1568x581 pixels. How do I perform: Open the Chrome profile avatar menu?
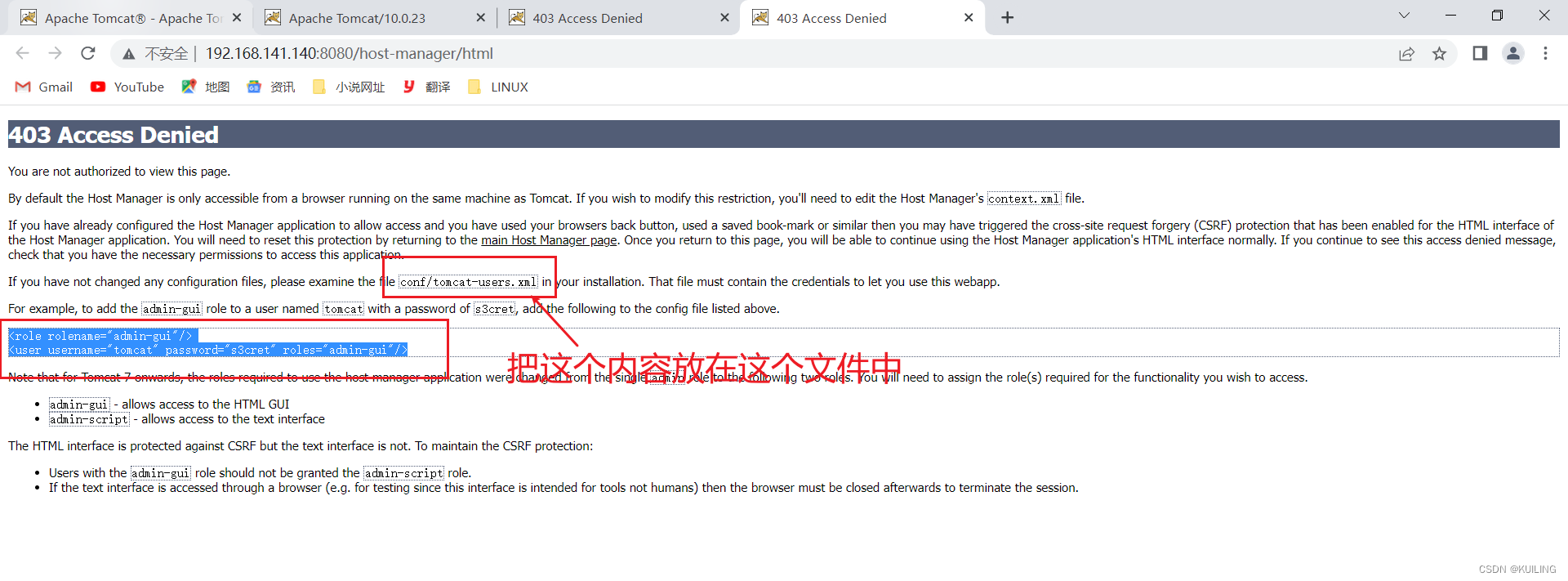1513,53
